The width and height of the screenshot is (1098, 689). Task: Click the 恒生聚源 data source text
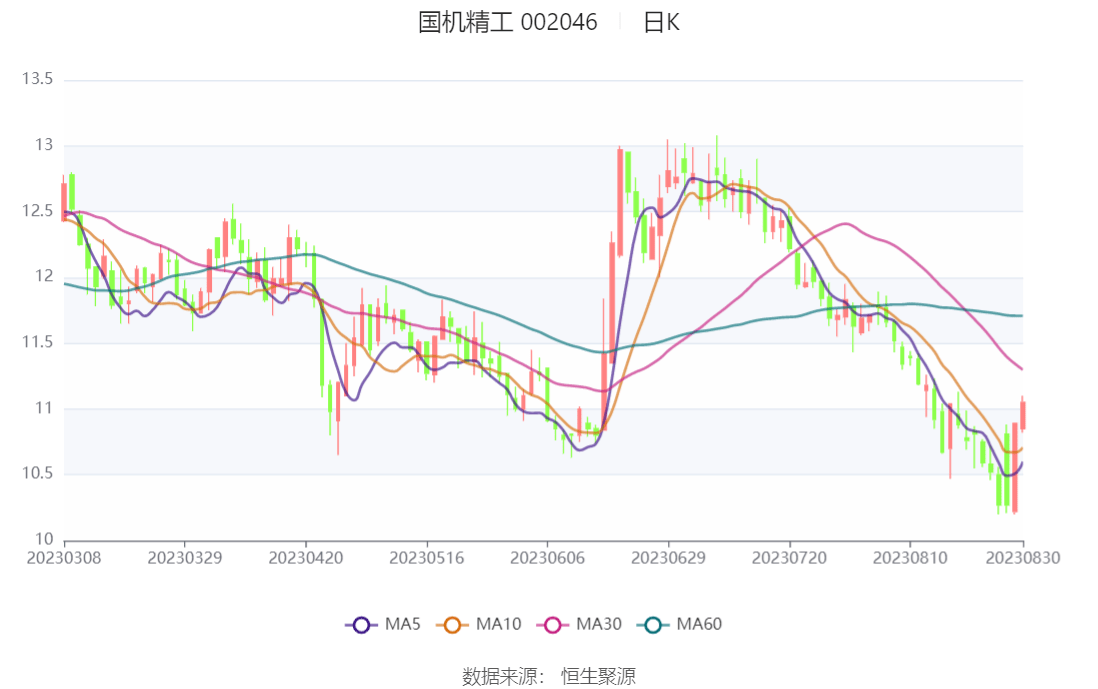click(598, 676)
